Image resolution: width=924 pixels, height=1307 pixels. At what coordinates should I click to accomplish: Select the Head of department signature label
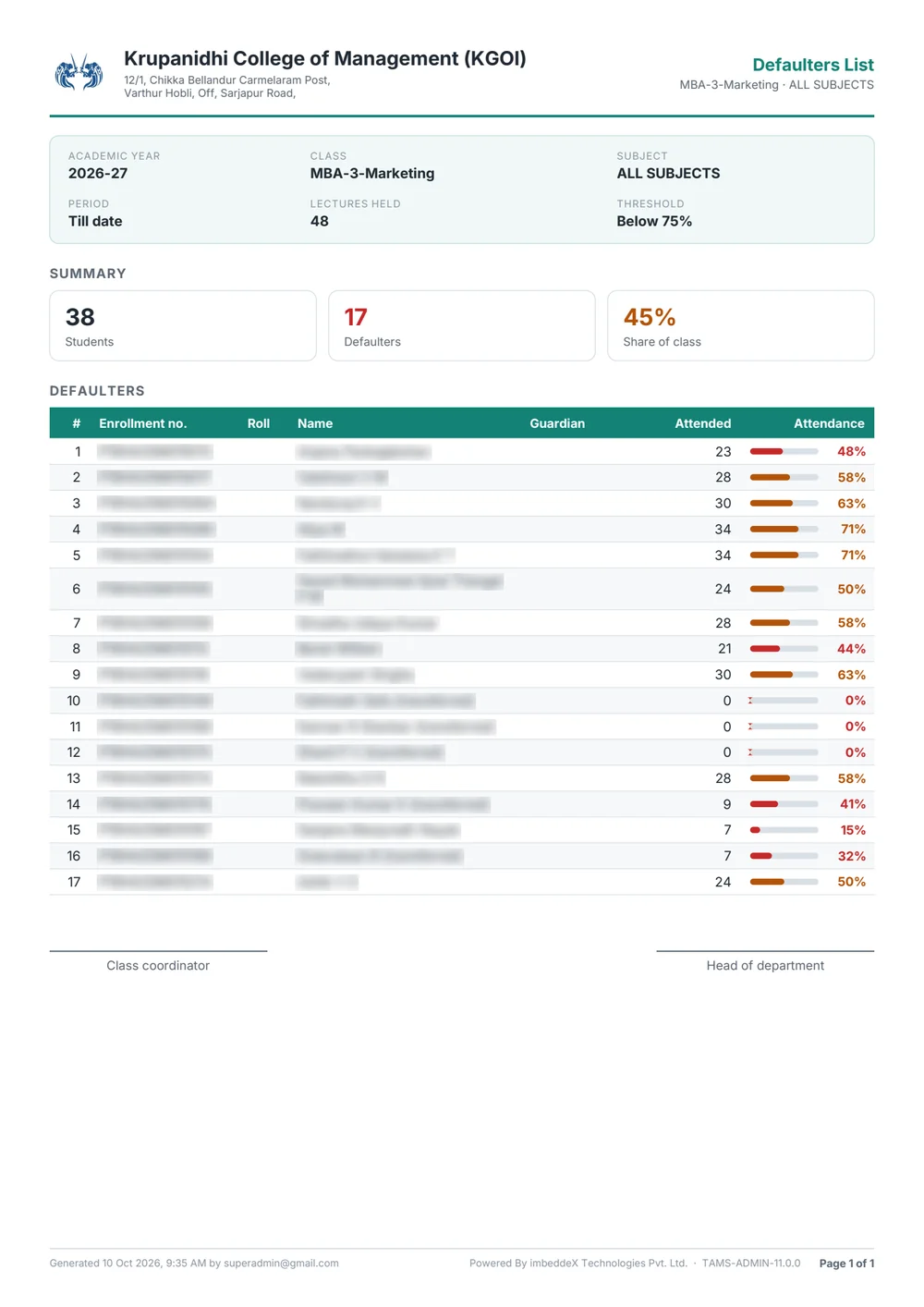pos(765,966)
